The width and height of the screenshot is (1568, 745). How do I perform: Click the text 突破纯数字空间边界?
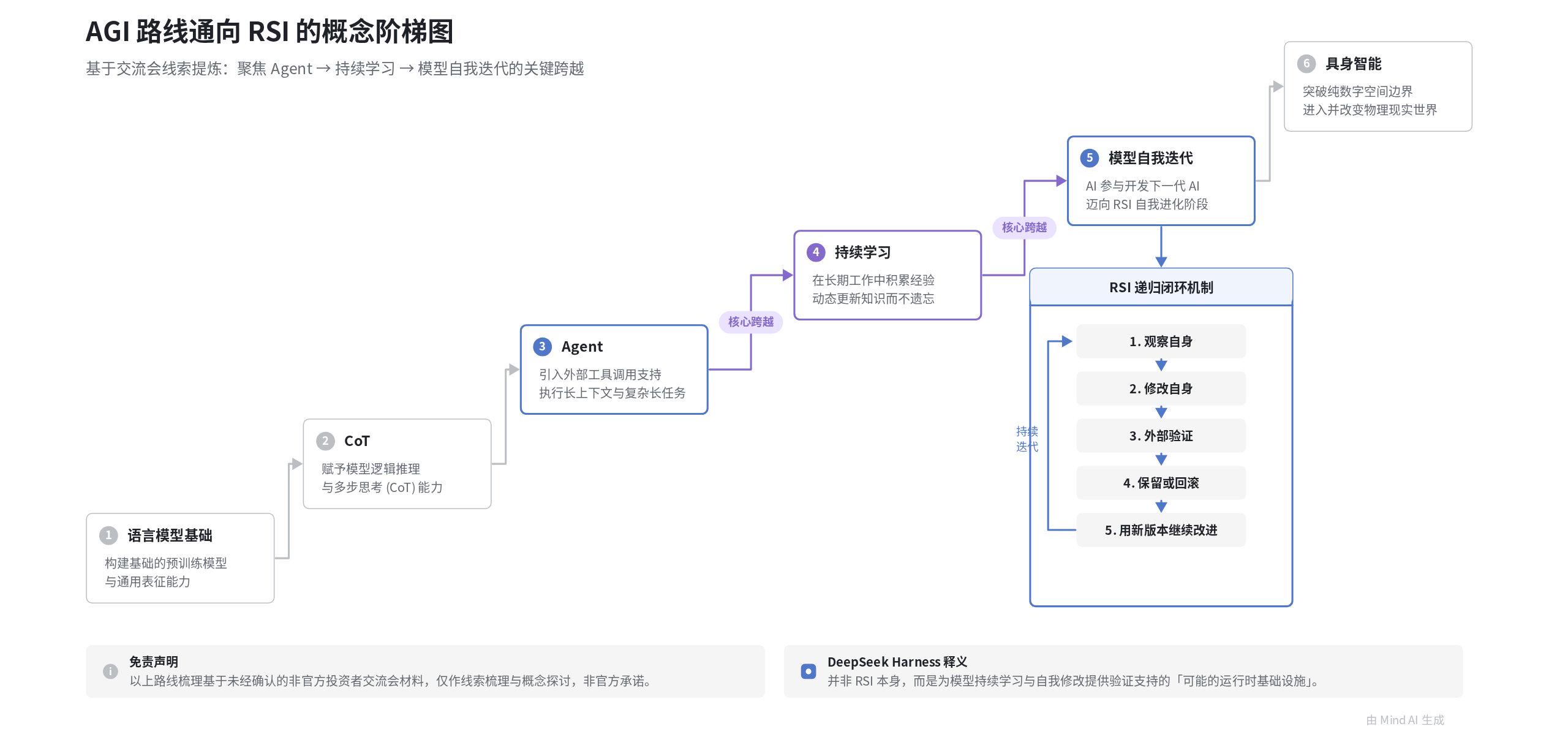tap(1357, 91)
